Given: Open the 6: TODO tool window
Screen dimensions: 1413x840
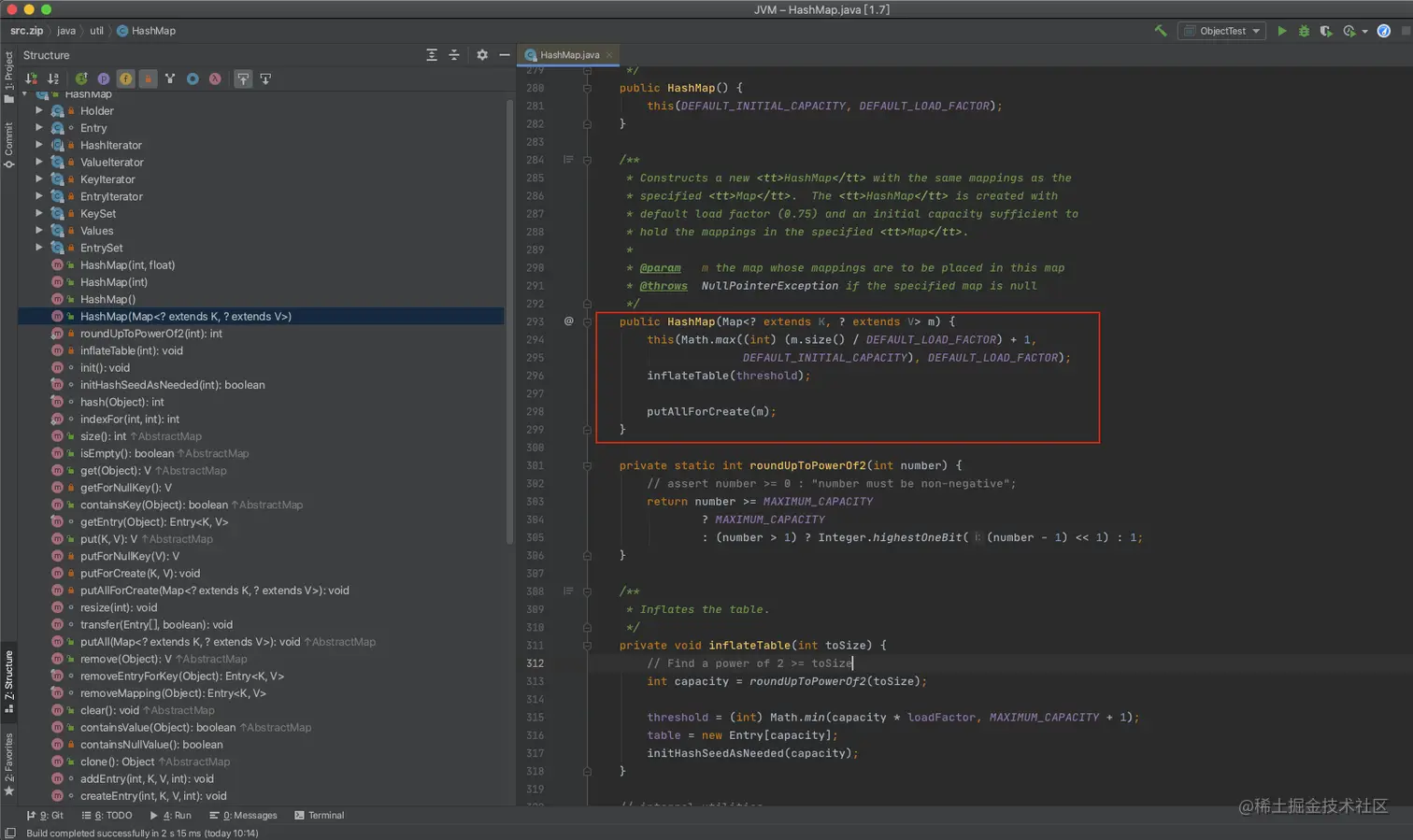Looking at the screenshot, I should (x=107, y=816).
